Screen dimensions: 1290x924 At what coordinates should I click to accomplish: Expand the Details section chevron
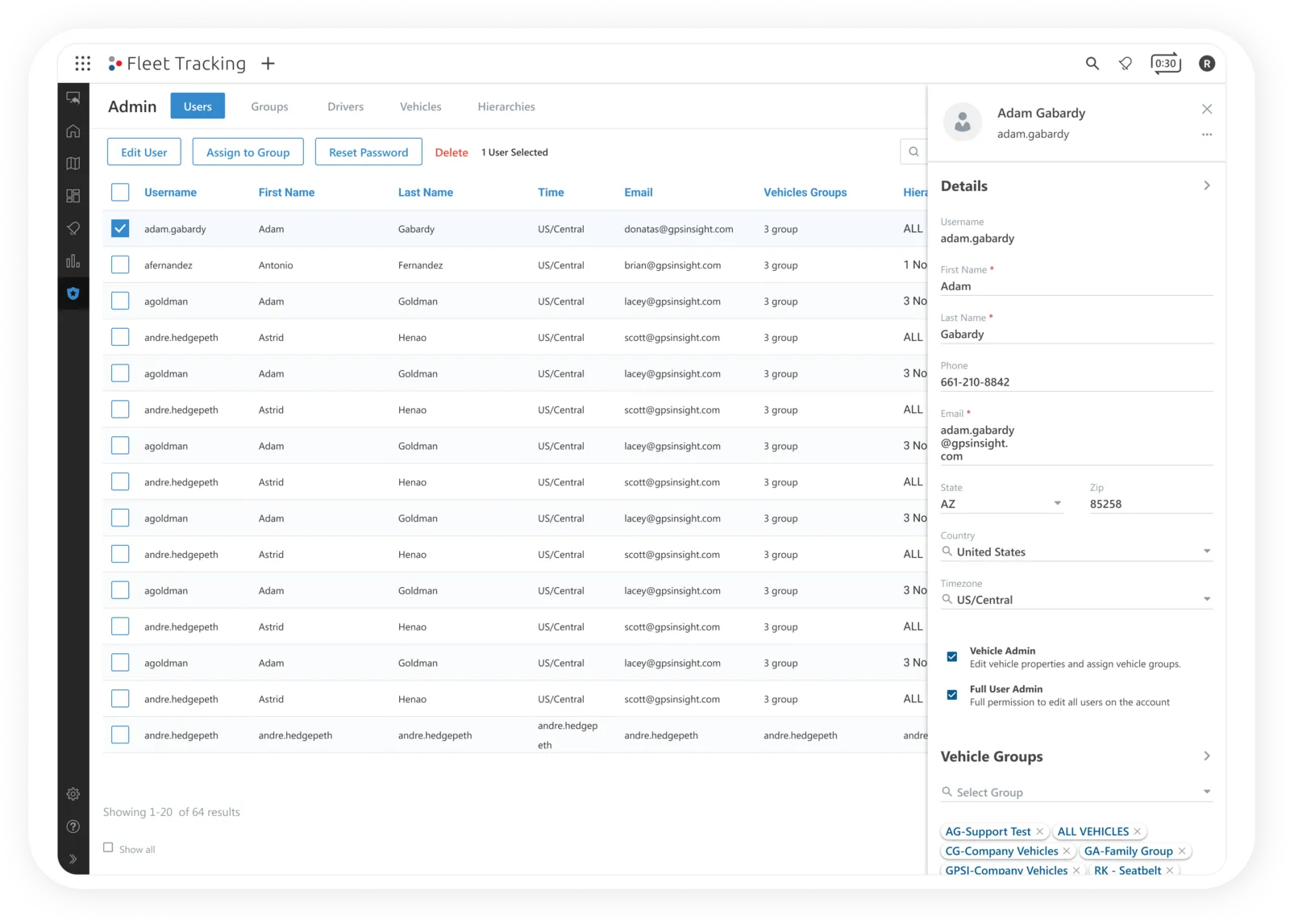pos(1207,185)
